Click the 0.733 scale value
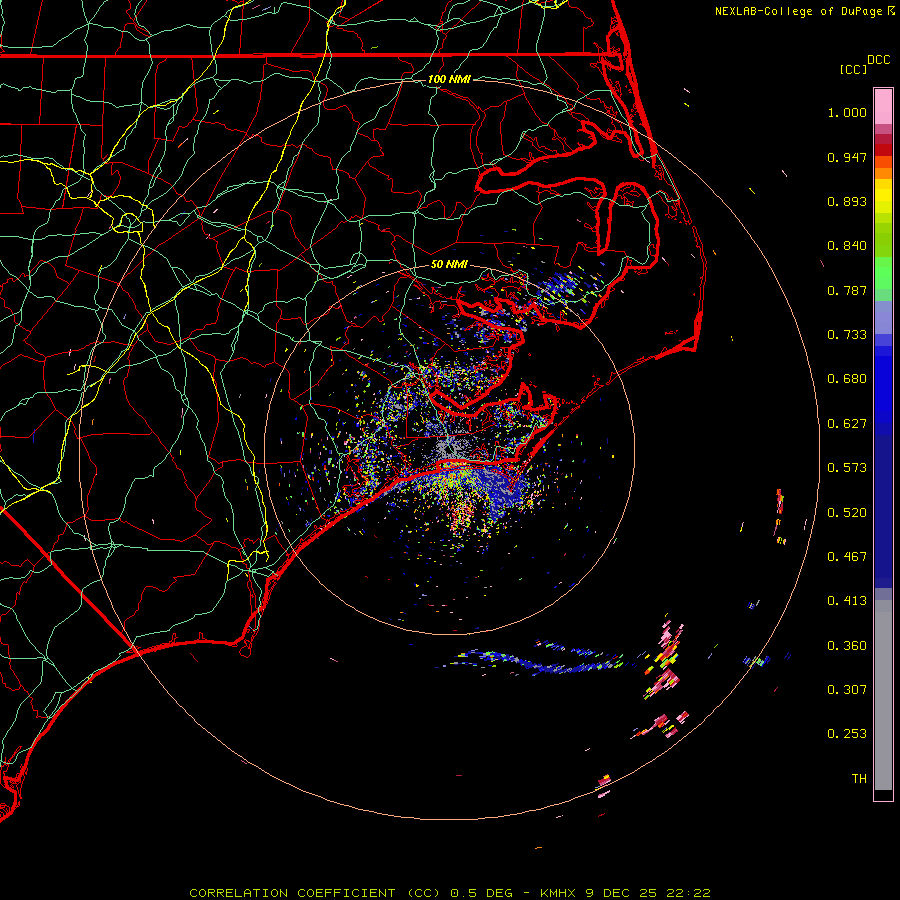 click(x=847, y=335)
